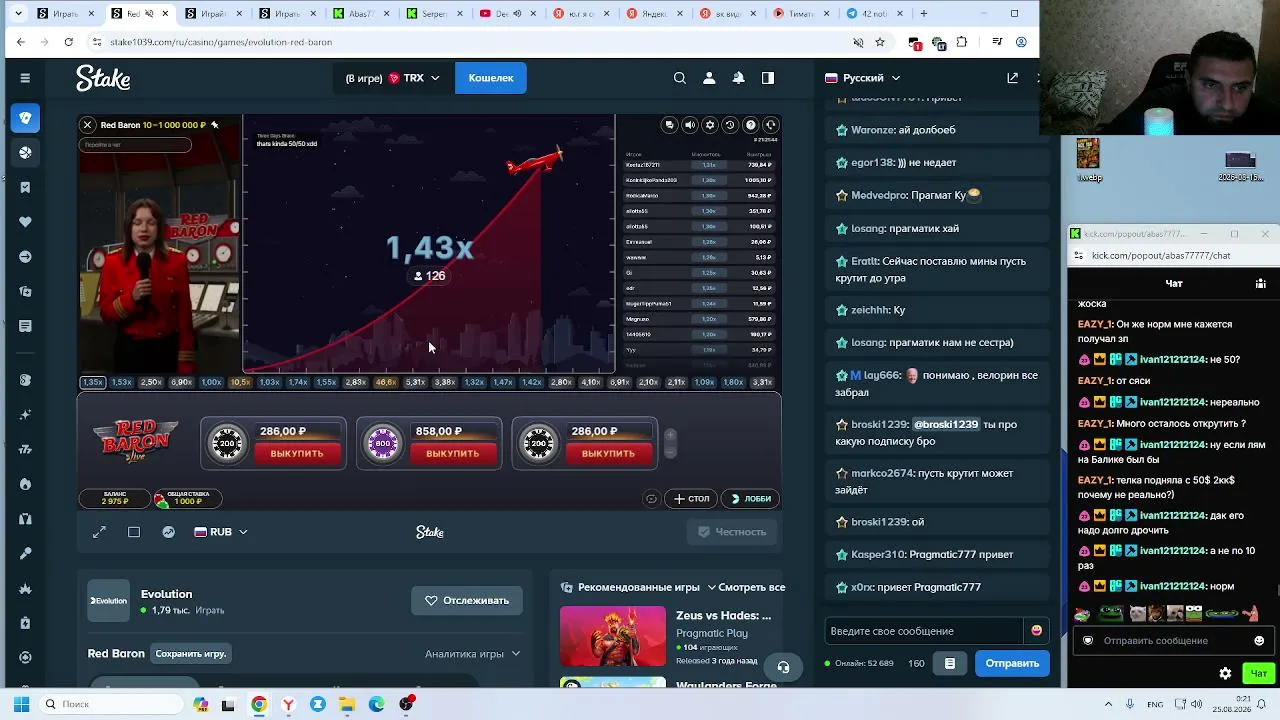The image size is (1280, 720).
Task: Open Chrome from the taskbar
Action: pyautogui.click(x=259, y=704)
